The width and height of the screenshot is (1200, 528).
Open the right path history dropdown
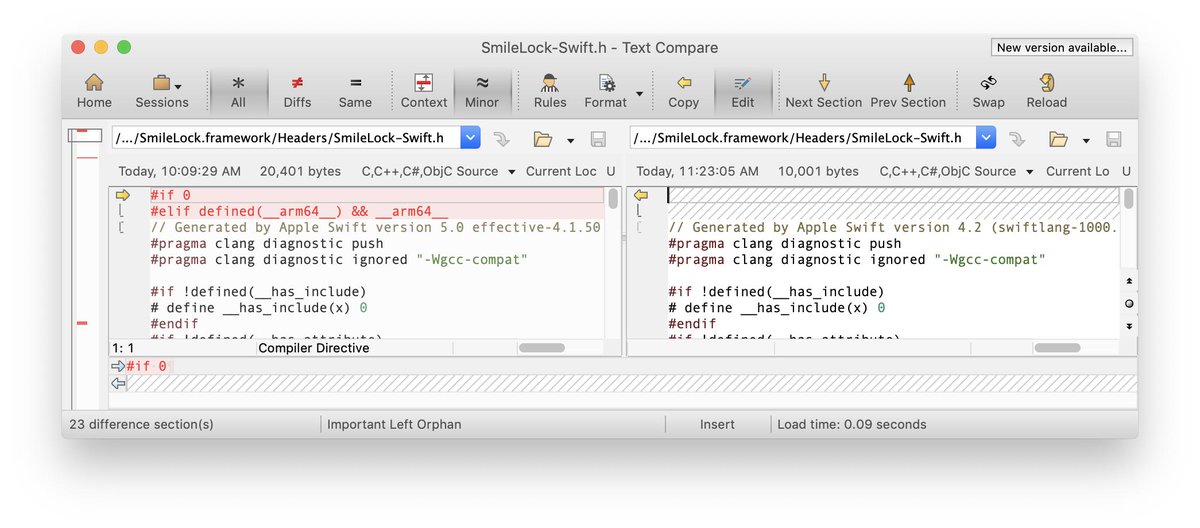point(987,138)
